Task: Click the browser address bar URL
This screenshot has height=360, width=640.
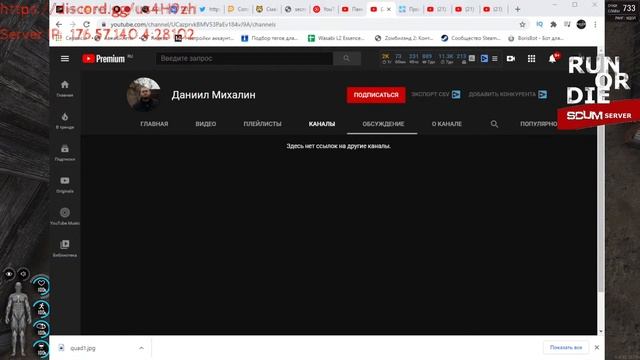Action: pos(193,24)
